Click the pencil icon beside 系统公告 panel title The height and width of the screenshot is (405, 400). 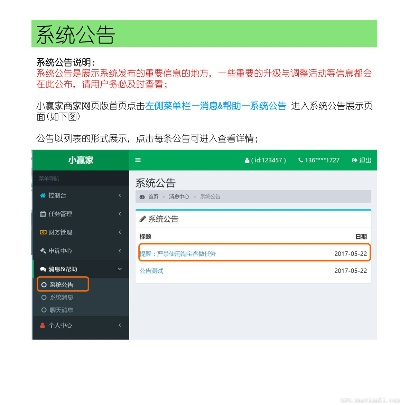pos(143,219)
